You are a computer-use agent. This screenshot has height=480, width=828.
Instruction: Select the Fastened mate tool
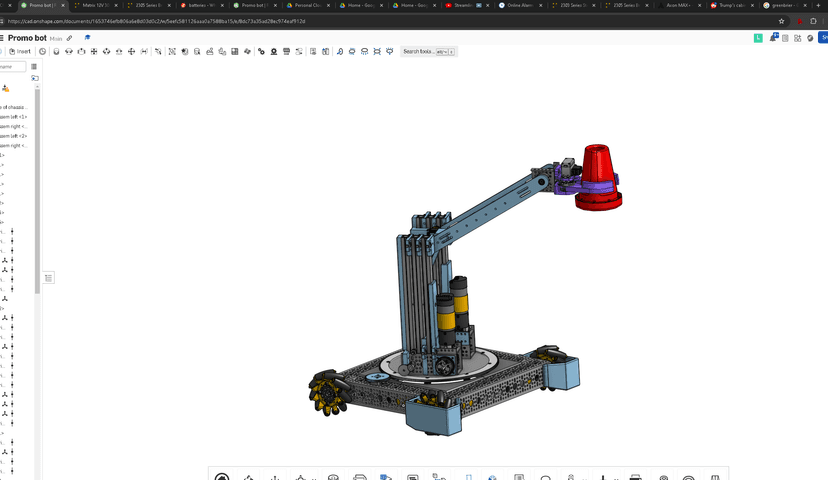click(57, 51)
